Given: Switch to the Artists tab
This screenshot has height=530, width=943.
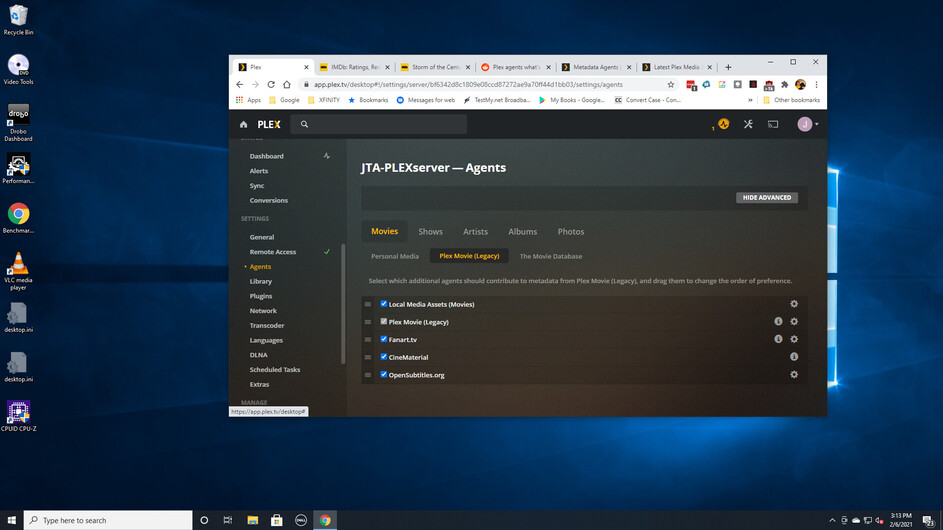Looking at the screenshot, I should (x=475, y=232).
